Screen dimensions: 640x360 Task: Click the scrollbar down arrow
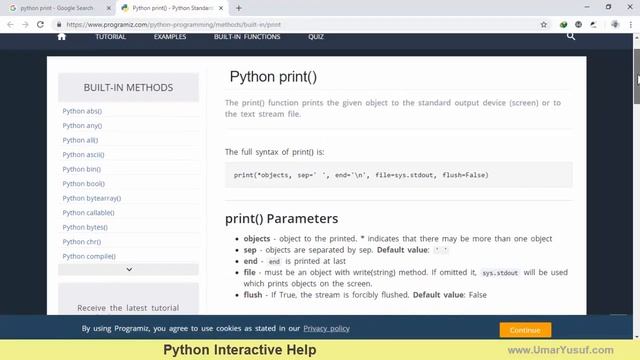point(636,337)
